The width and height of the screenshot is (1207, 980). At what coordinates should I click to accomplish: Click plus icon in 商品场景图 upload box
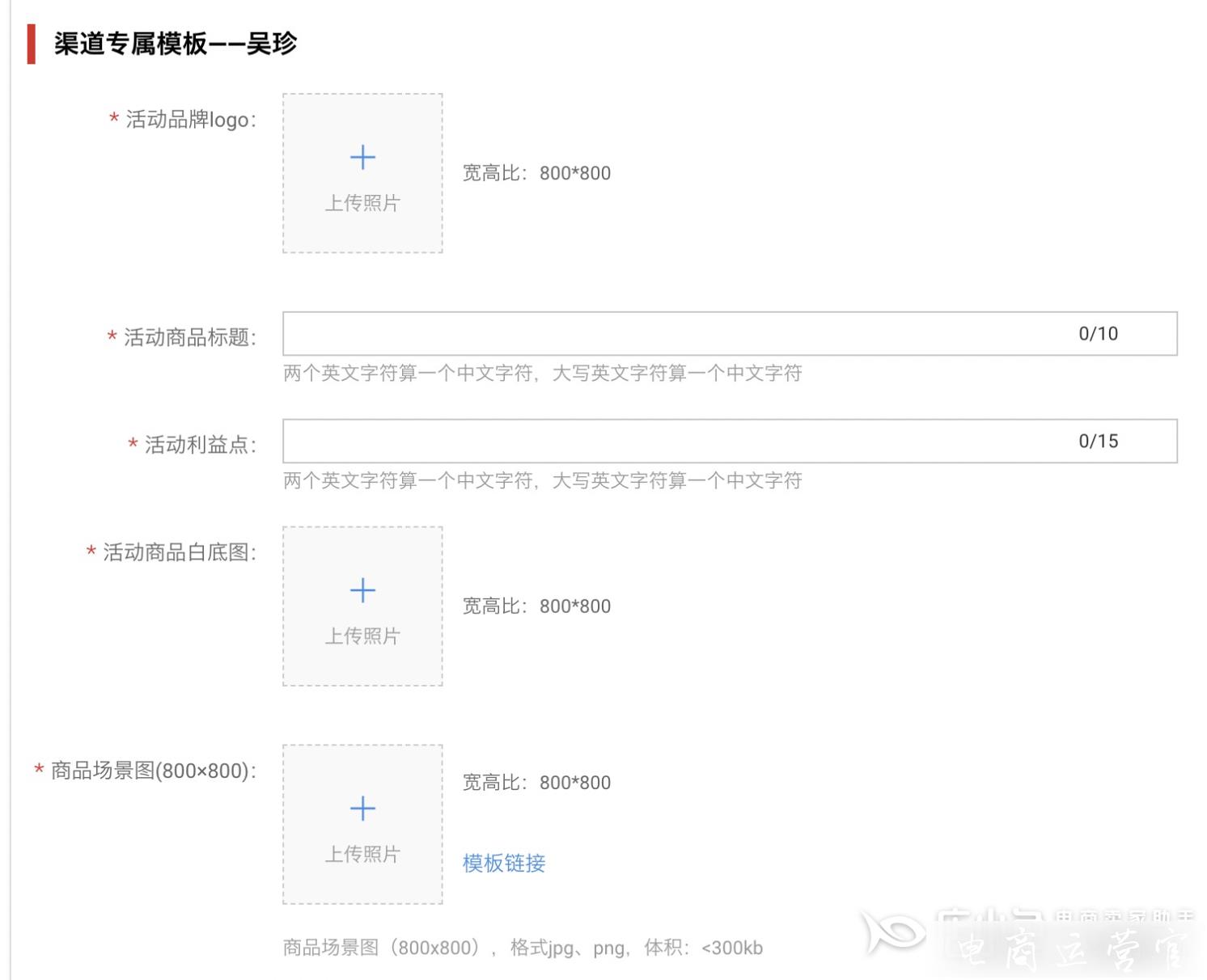[362, 808]
